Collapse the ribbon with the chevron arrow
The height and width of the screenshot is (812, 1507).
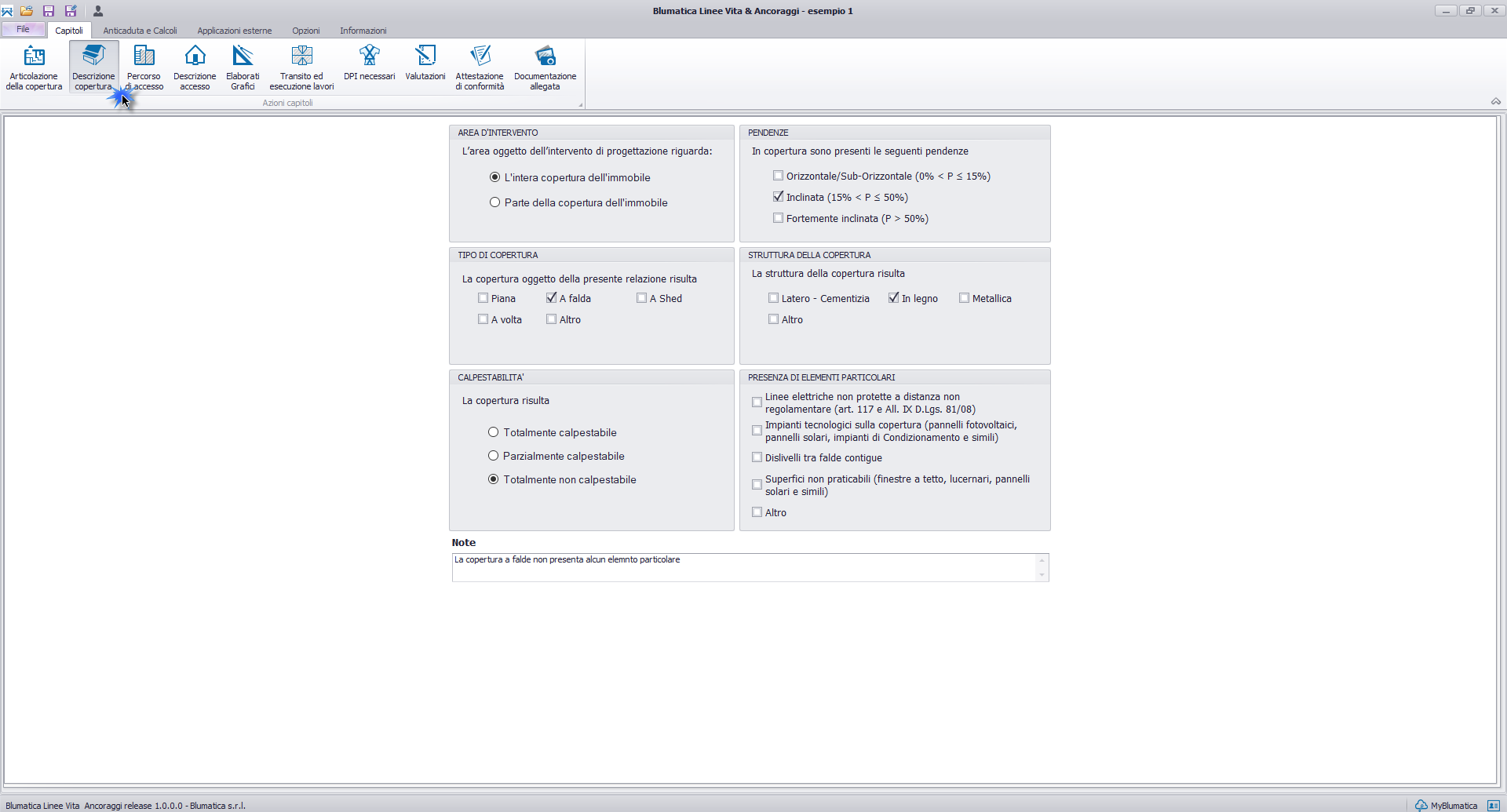tap(1495, 101)
